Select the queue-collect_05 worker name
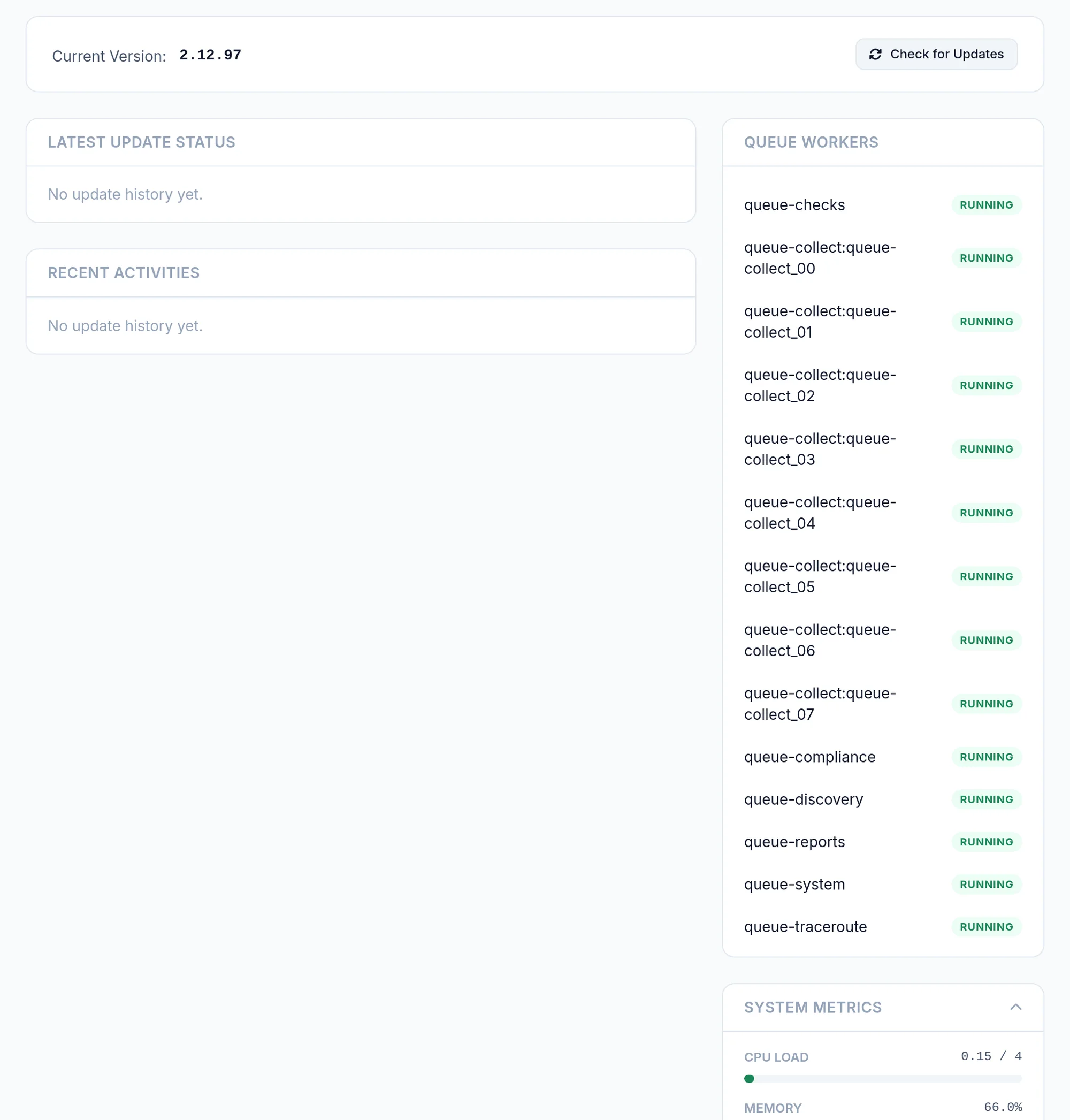Image resolution: width=1070 pixels, height=1120 pixels. click(x=820, y=576)
